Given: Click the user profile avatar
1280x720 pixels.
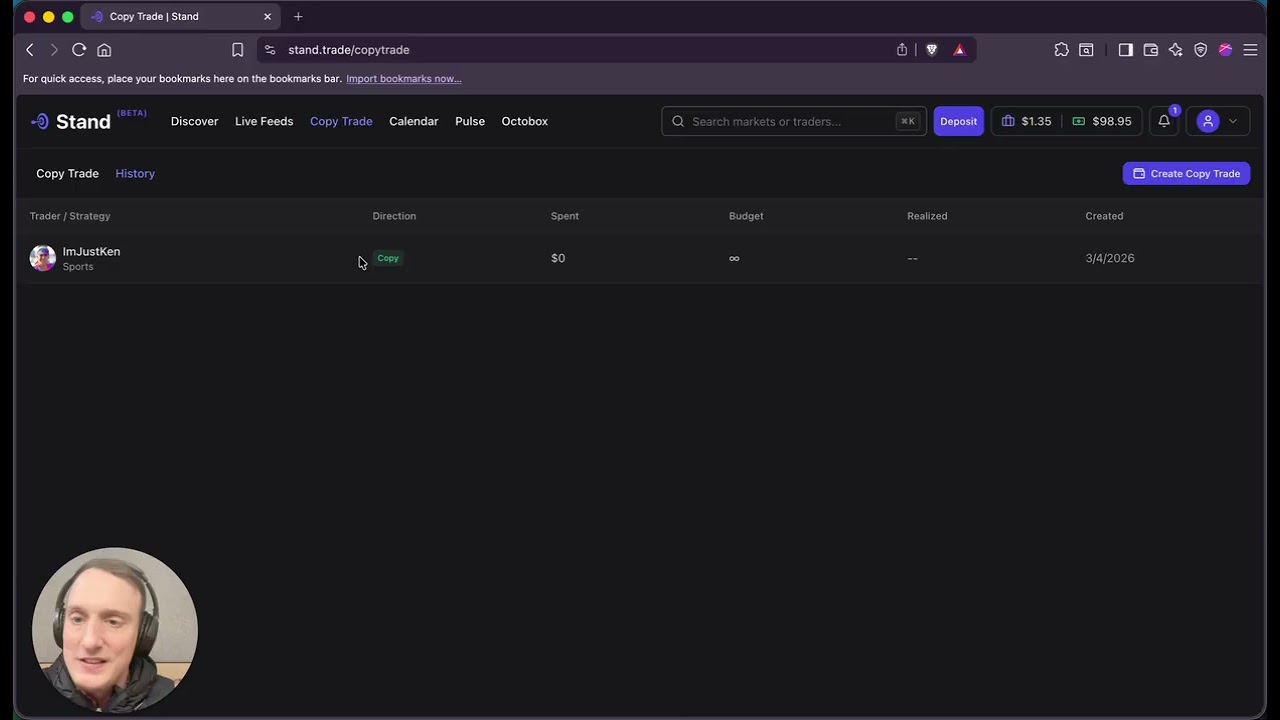Looking at the screenshot, I should coord(1208,121).
